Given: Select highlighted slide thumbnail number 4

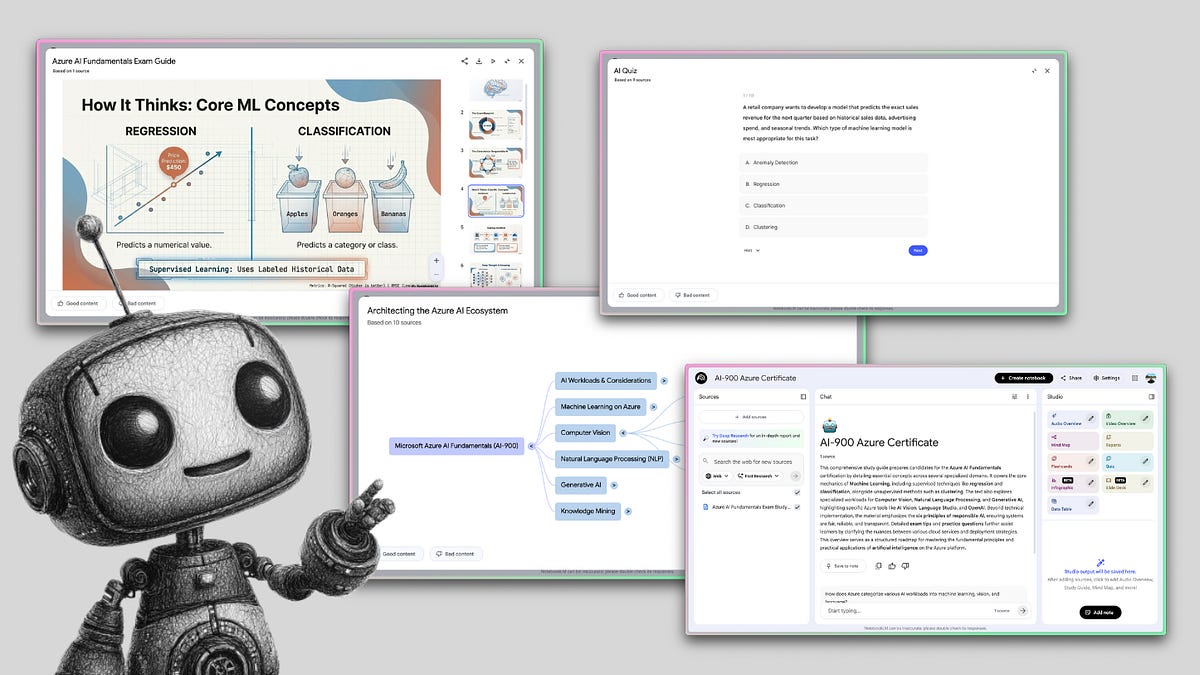Looking at the screenshot, I should [x=495, y=201].
